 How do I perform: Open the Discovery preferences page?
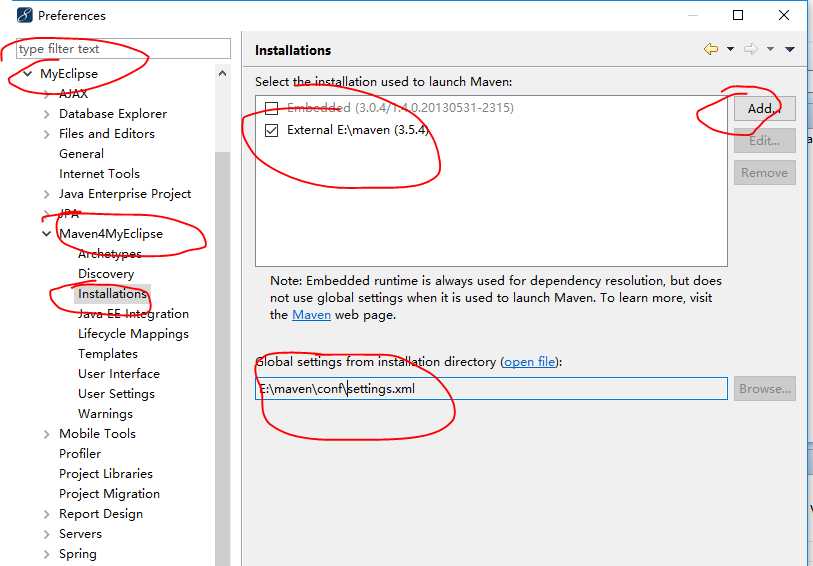(106, 274)
